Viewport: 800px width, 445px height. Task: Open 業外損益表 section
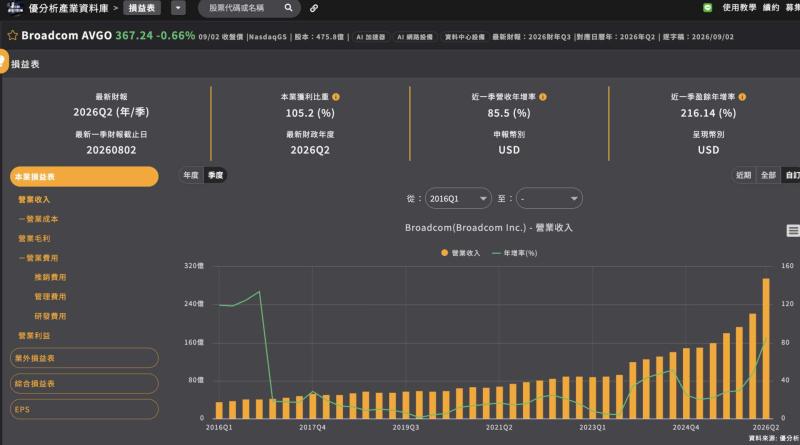click(84, 358)
